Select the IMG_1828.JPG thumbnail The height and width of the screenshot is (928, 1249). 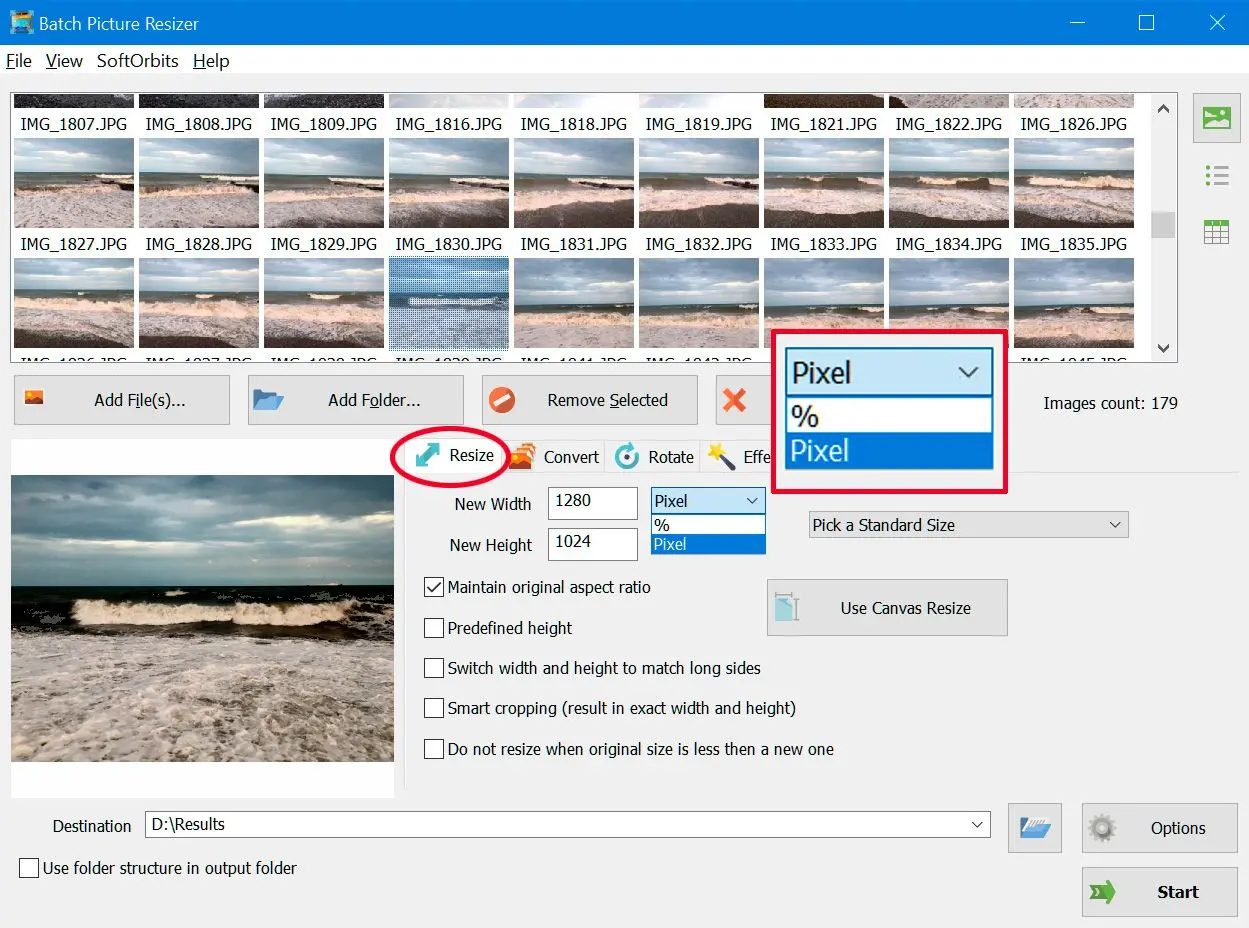[199, 183]
